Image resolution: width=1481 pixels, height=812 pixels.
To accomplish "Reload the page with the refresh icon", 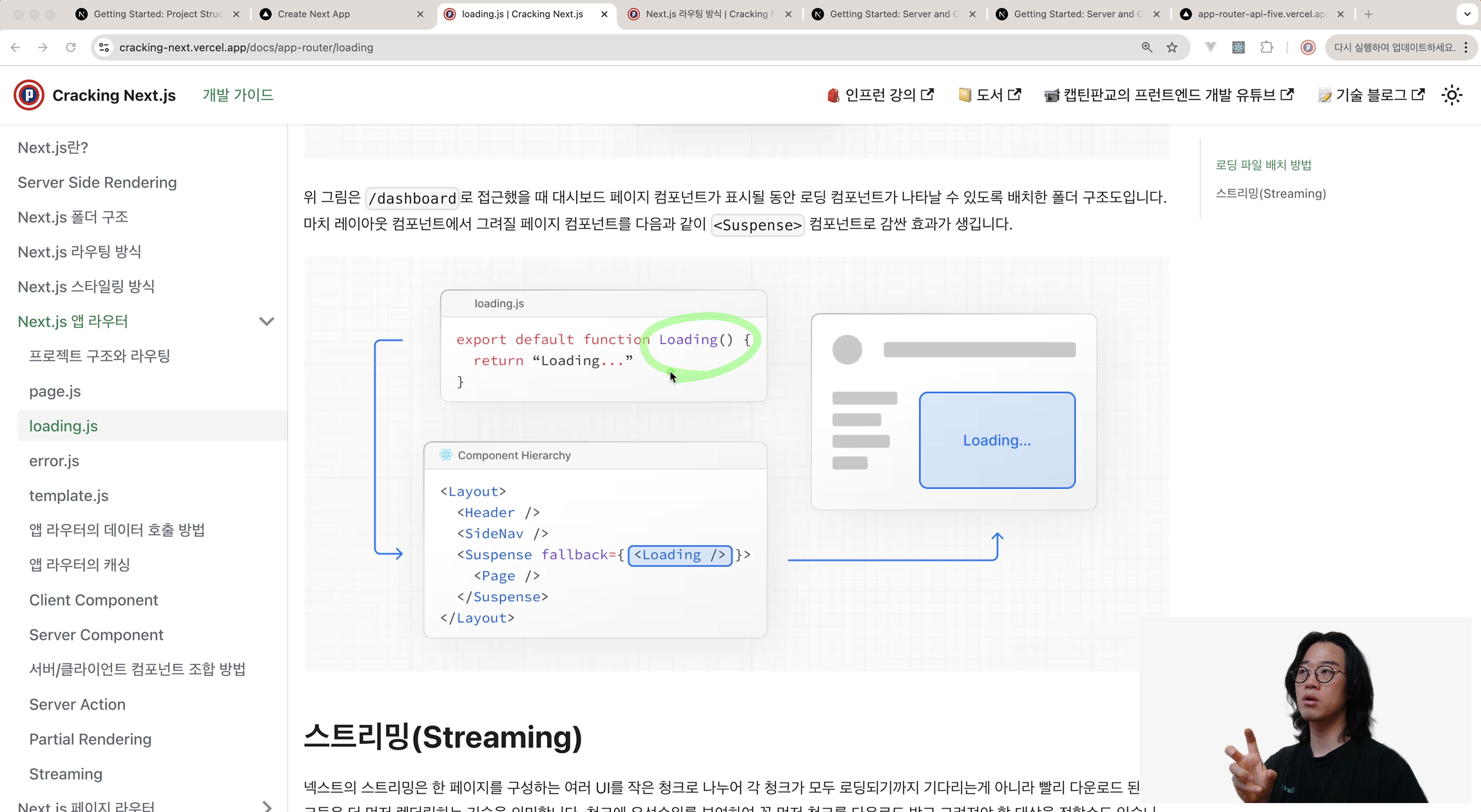I will (71, 47).
